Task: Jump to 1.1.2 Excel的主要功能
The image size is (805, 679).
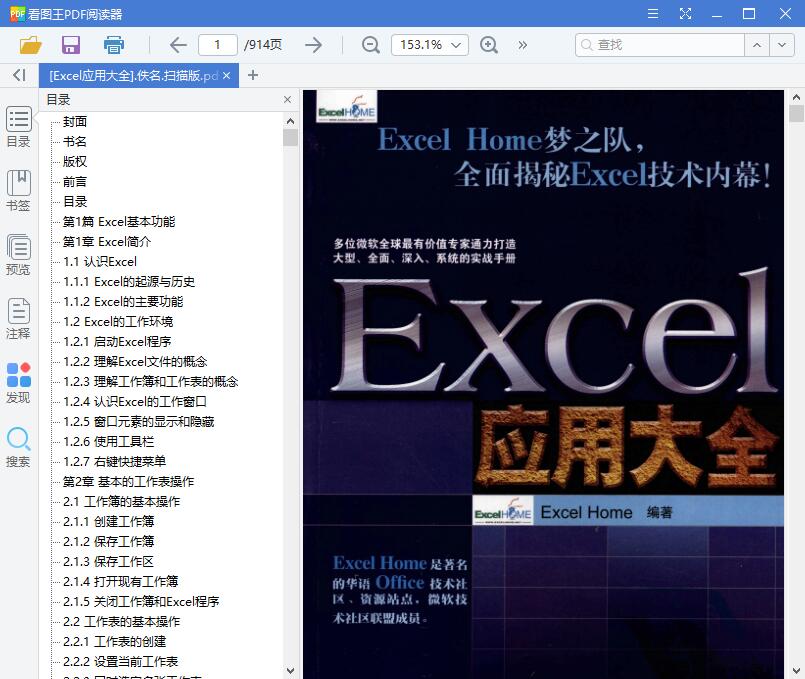Action: (123, 302)
